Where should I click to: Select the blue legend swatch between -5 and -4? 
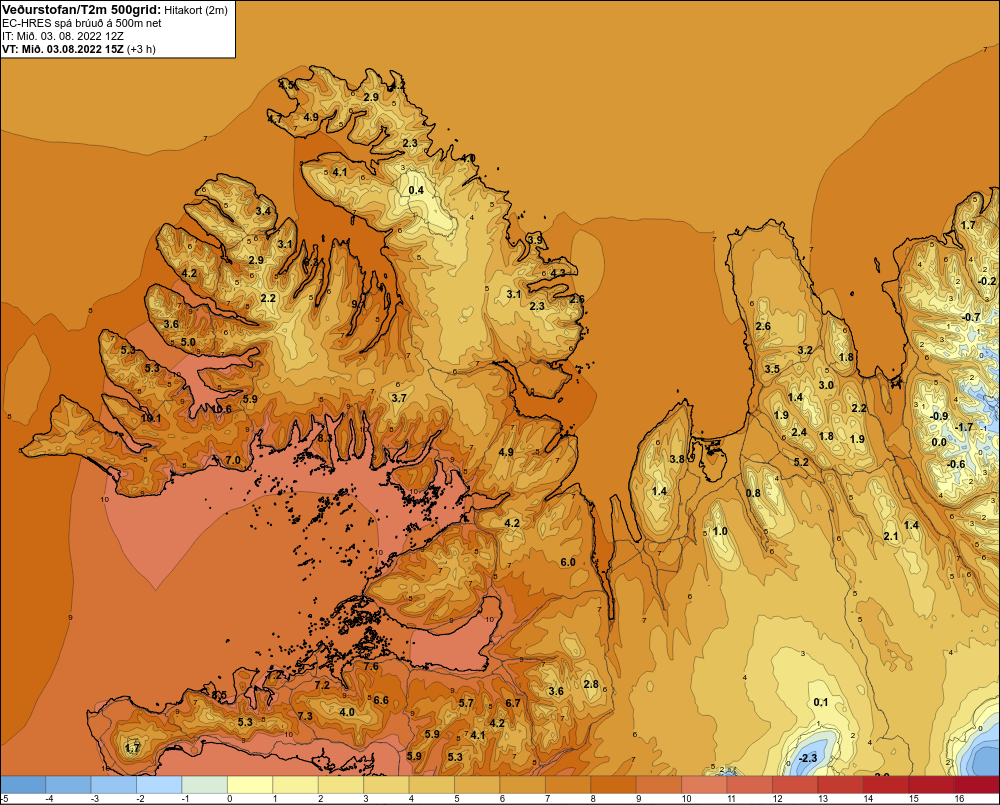coord(23,784)
